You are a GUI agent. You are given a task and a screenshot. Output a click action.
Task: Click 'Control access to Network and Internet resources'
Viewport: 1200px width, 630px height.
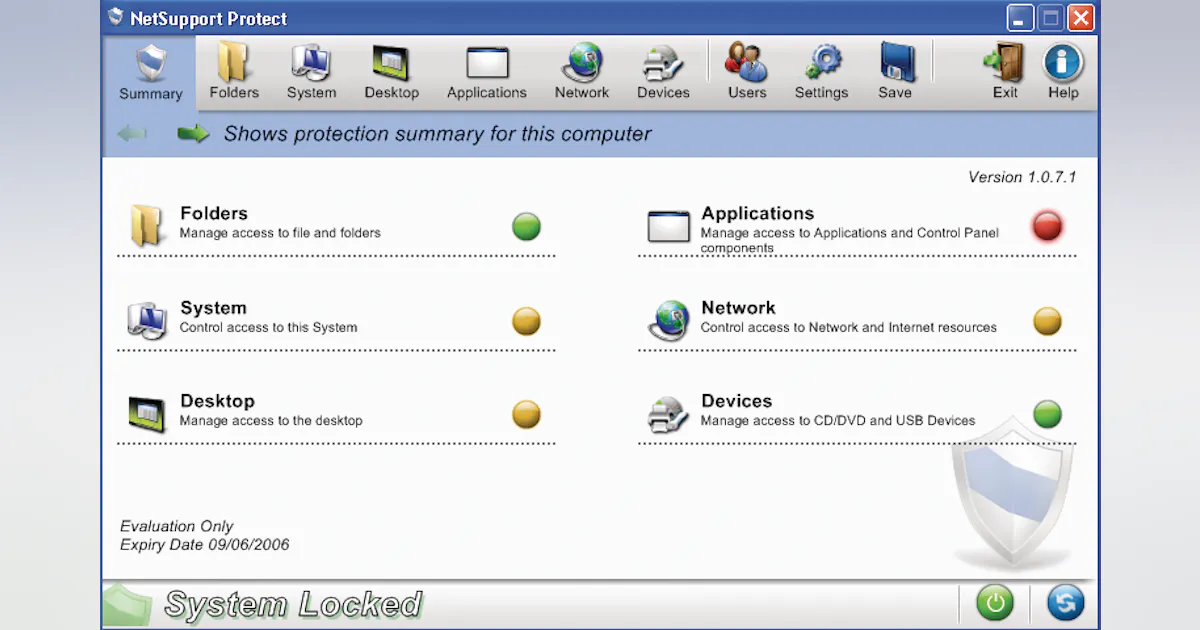(x=849, y=327)
